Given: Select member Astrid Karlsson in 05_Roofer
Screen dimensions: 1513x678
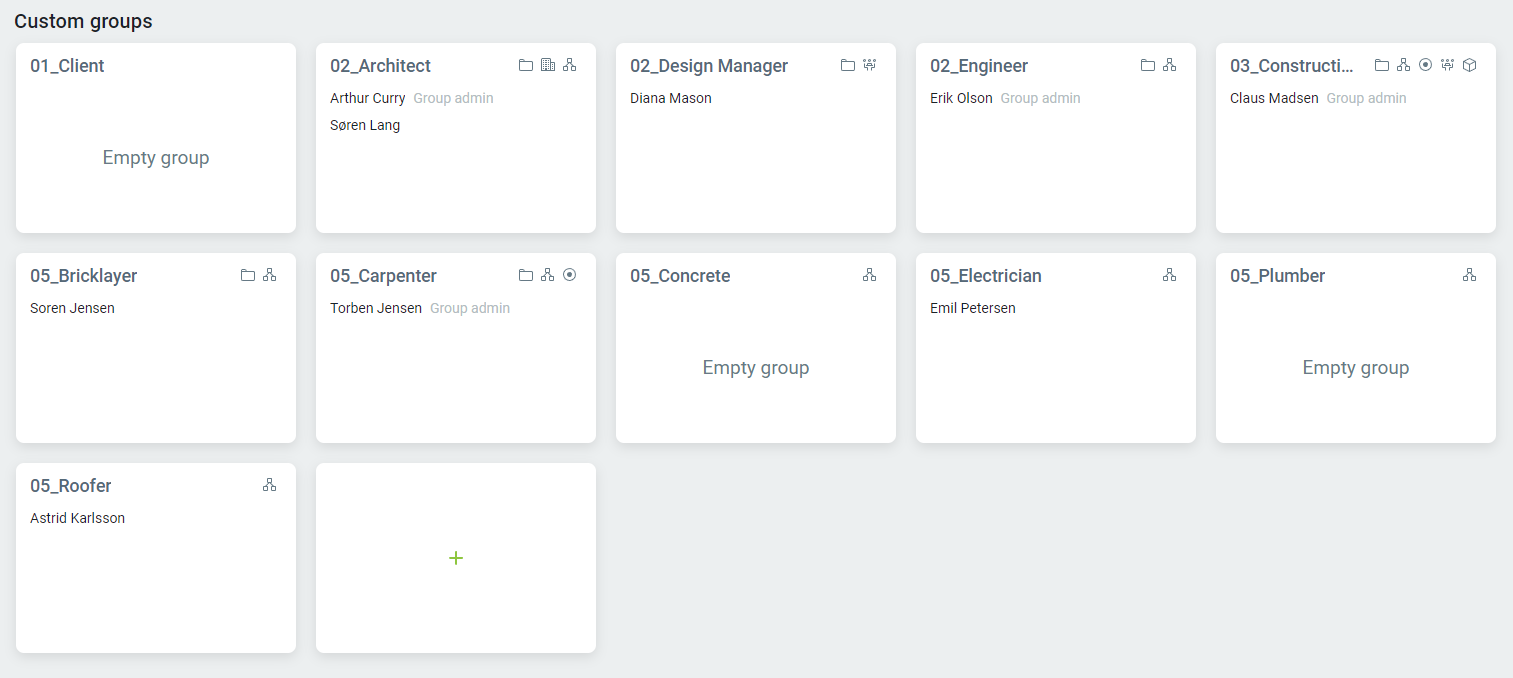Looking at the screenshot, I should coord(77,518).
